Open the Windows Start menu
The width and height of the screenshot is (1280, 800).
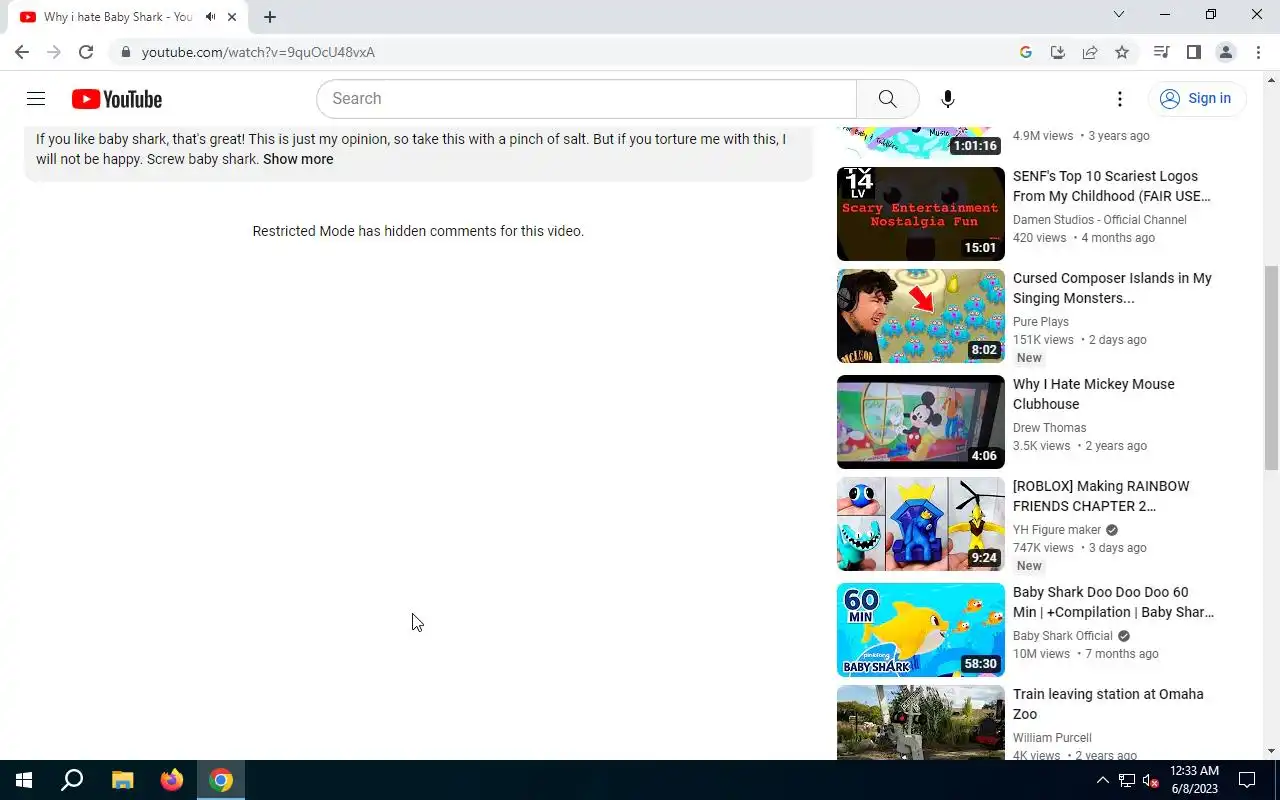pyautogui.click(x=24, y=780)
